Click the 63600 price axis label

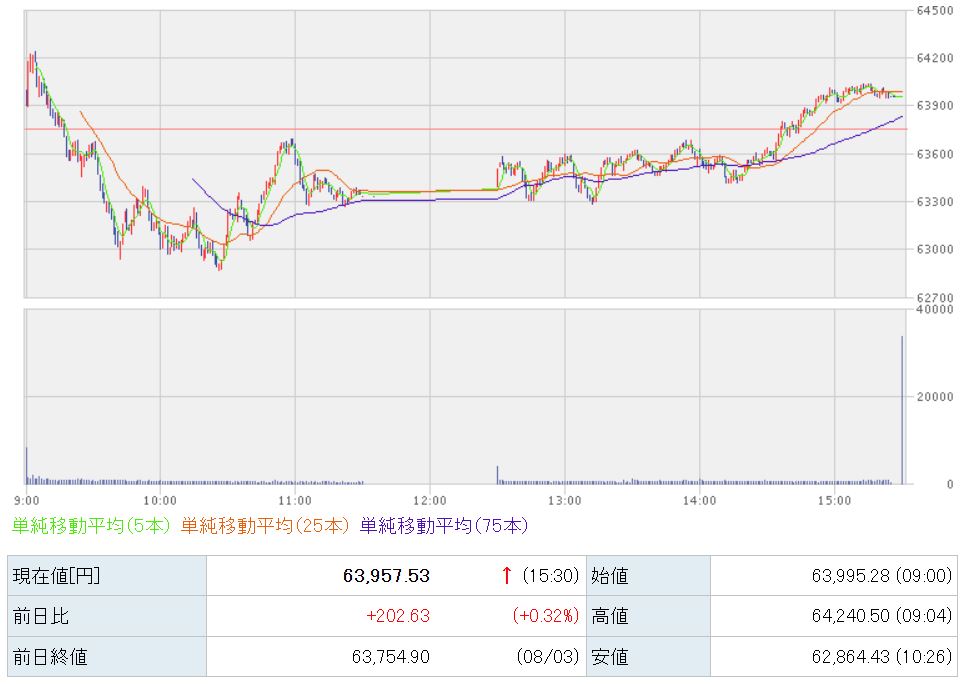click(935, 154)
